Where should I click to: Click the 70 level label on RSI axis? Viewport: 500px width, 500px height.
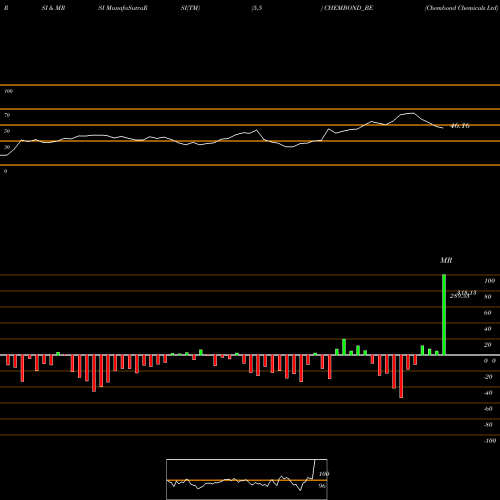[x=7, y=115]
